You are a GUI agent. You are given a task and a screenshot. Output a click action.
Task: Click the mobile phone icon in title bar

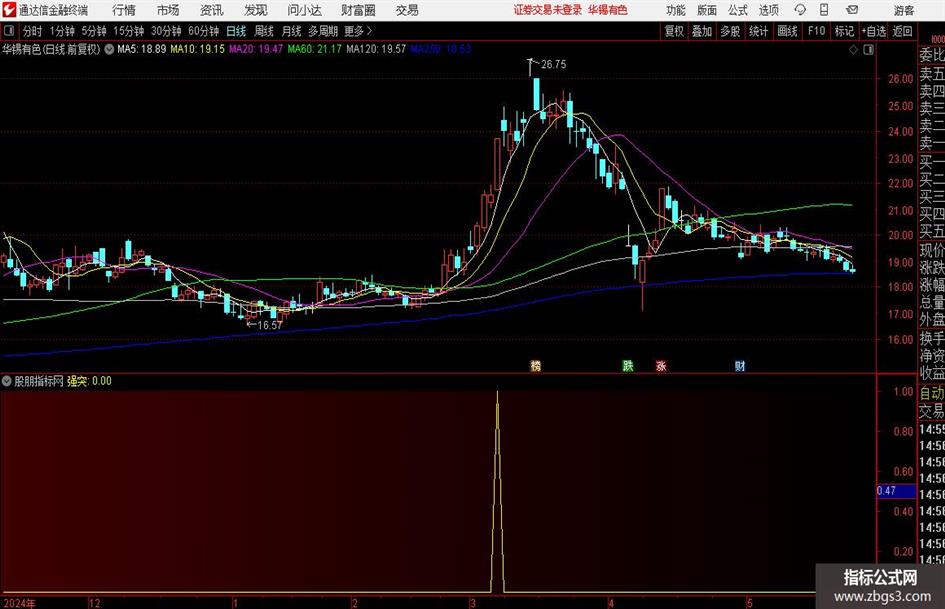tap(824, 10)
